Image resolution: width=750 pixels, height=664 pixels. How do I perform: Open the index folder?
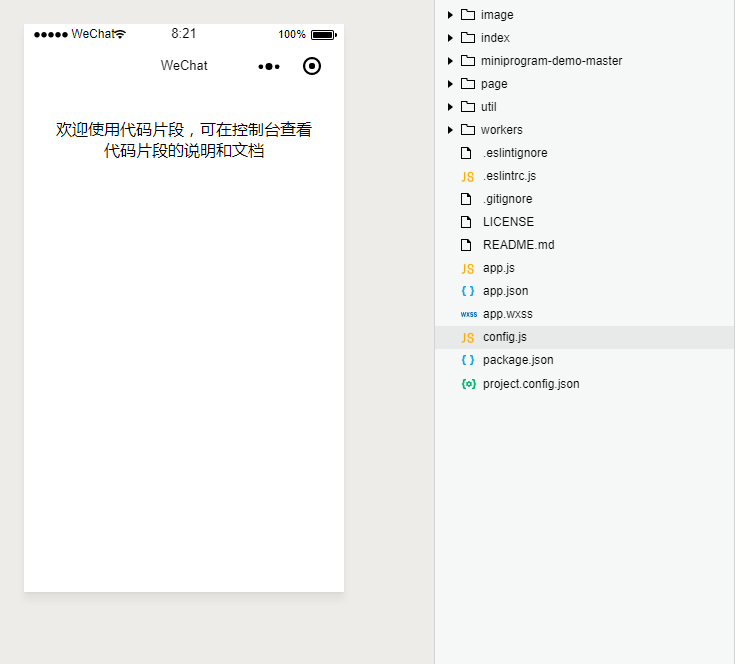point(585,38)
